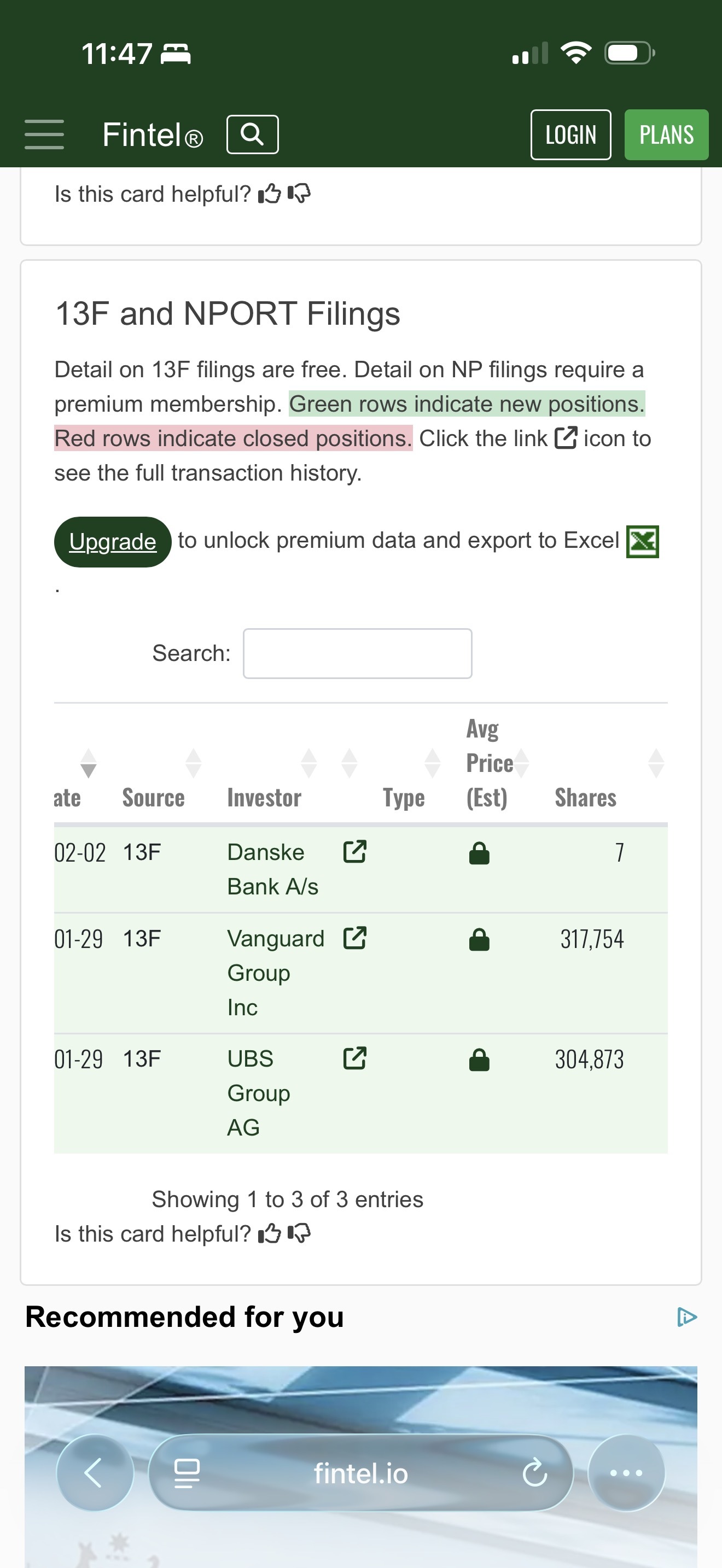The image size is (722, 1568).
Task: Tap the search magnifier icon
Action: (253, 134)
